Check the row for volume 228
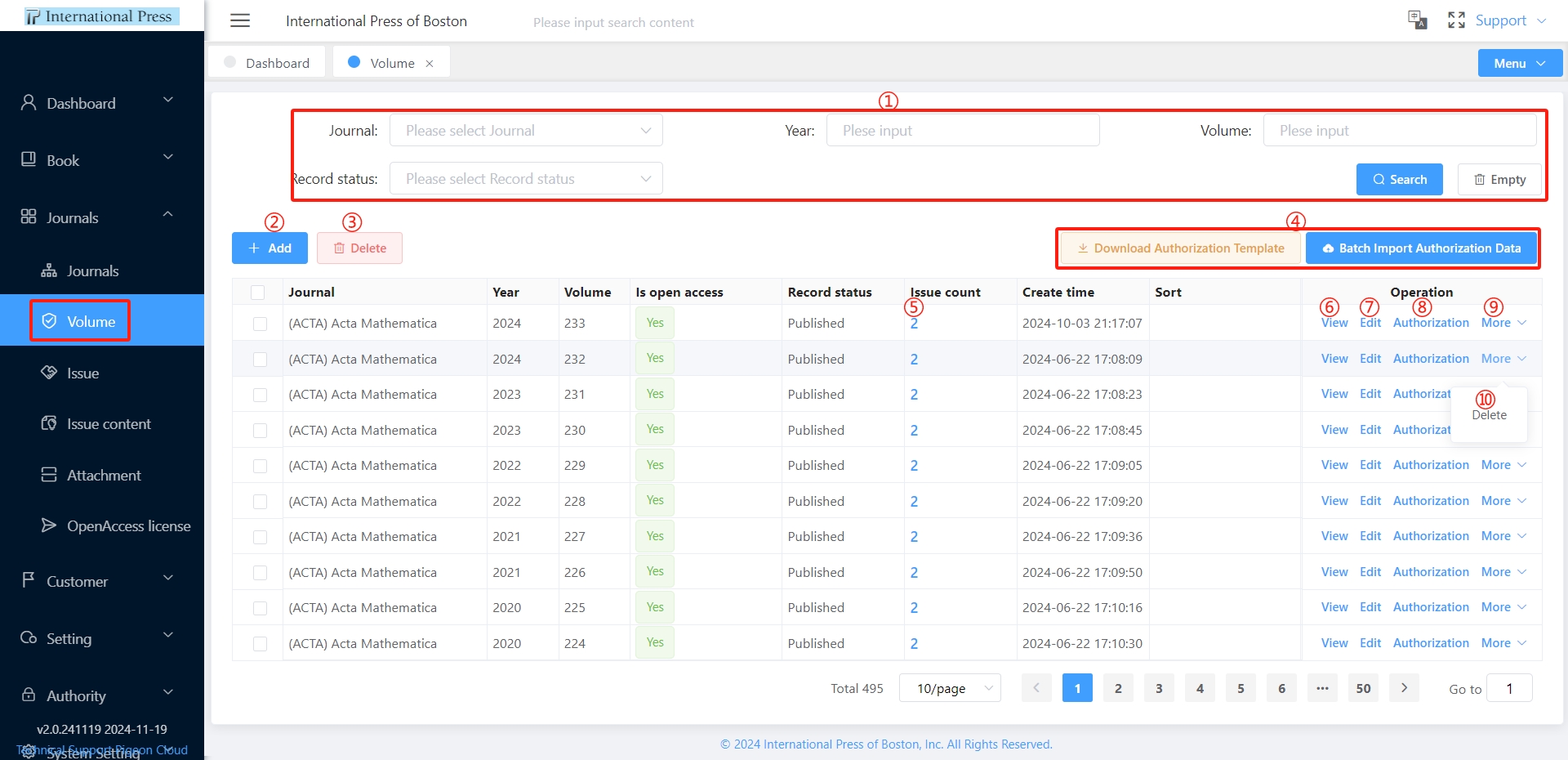The image size is (1568, 760). pyautogui.click(x=260, y=502)
